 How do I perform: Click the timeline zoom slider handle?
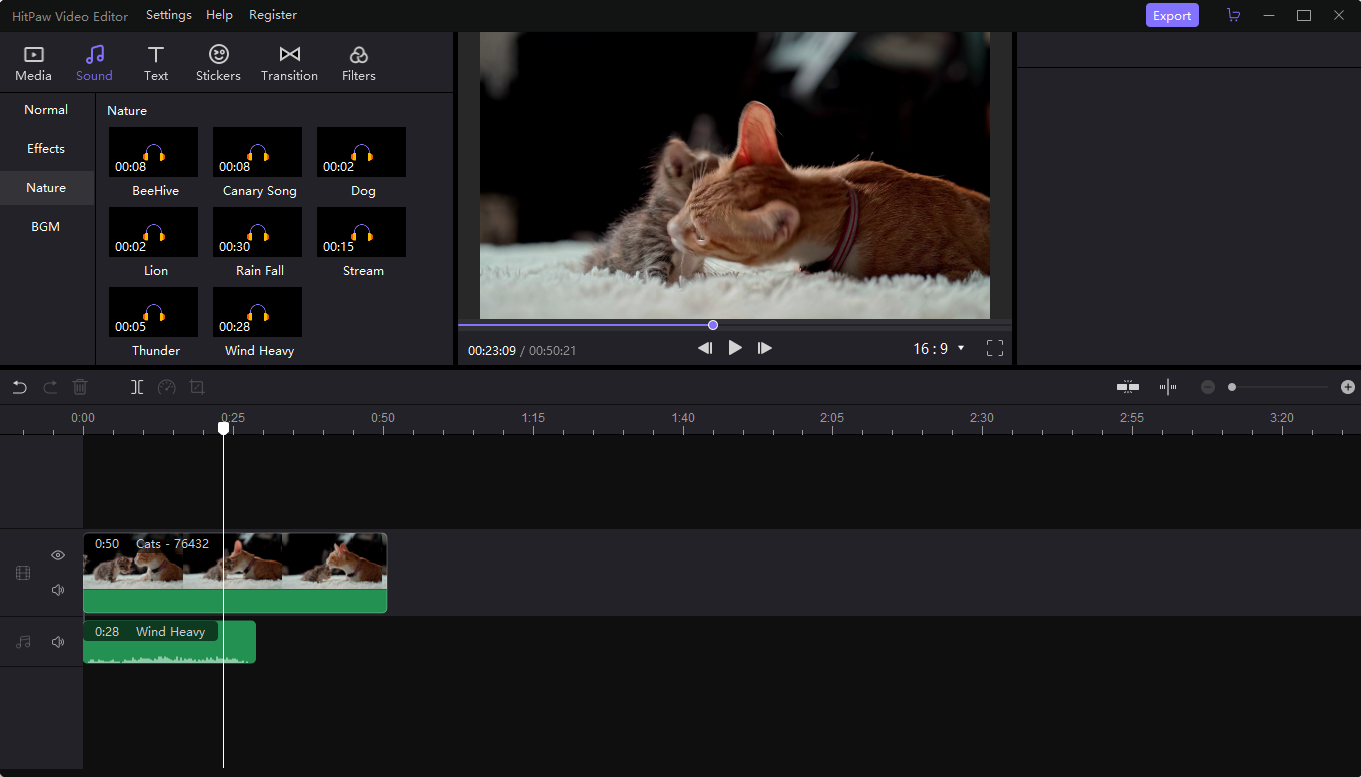(x=1232, y=387)
